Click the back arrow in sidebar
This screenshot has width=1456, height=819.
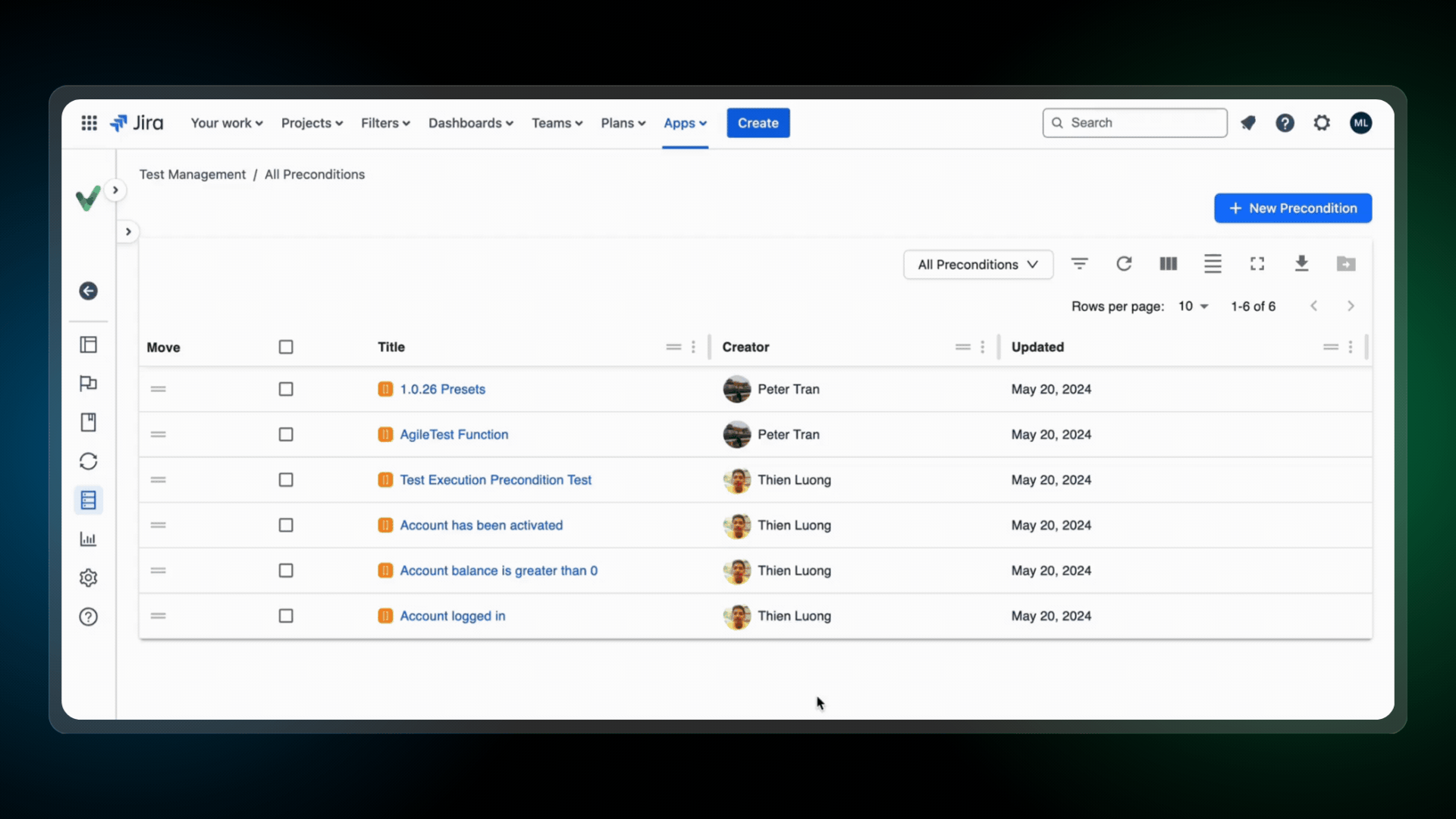coord(88,291)
